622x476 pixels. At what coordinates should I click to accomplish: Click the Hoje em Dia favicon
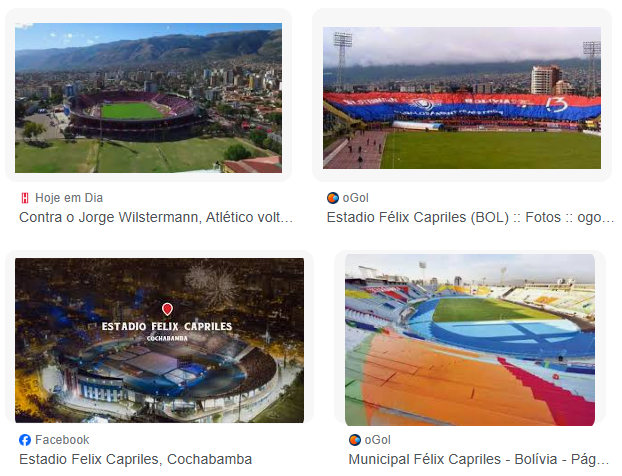tap(25, 198)
